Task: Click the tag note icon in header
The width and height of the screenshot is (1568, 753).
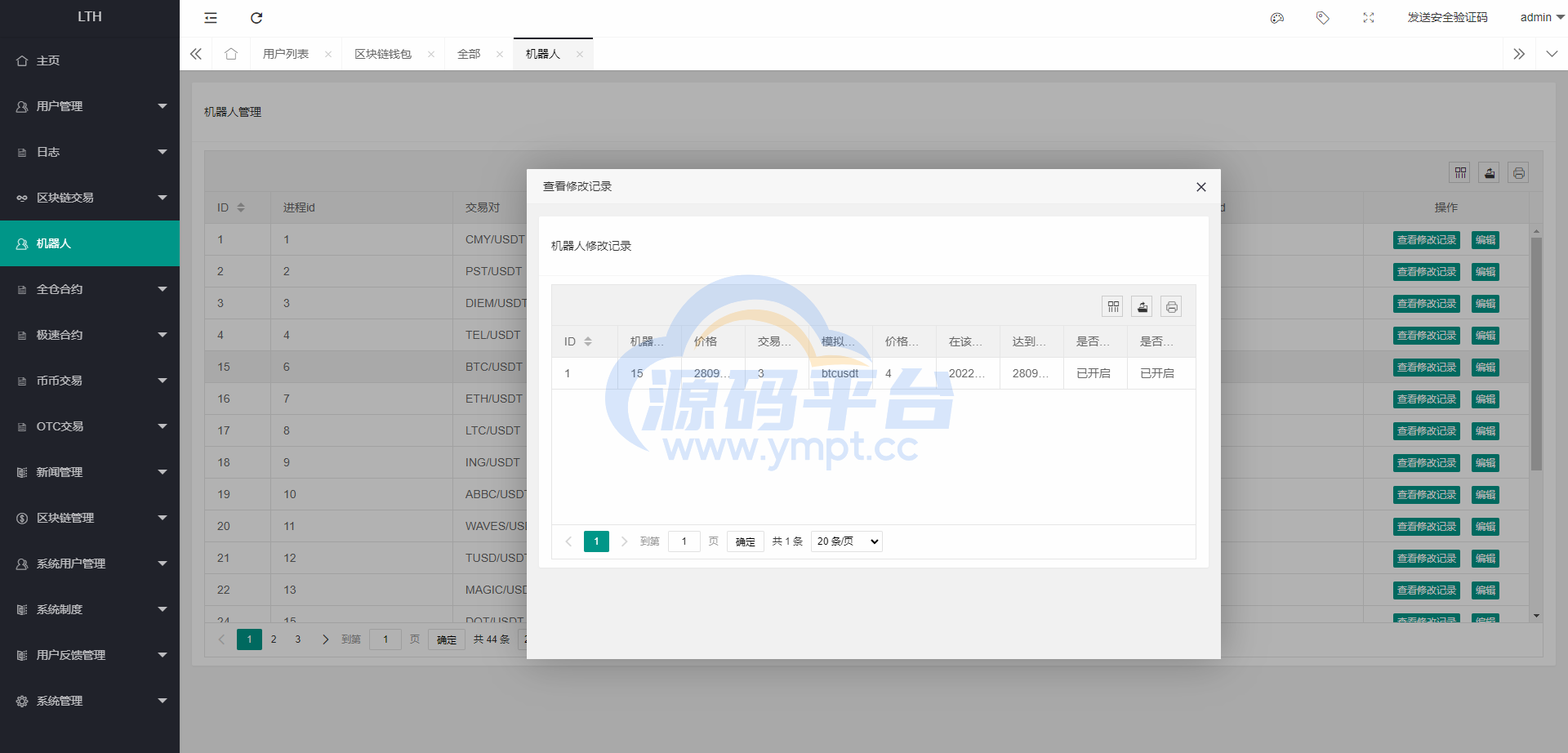Action: point(1323,18)
